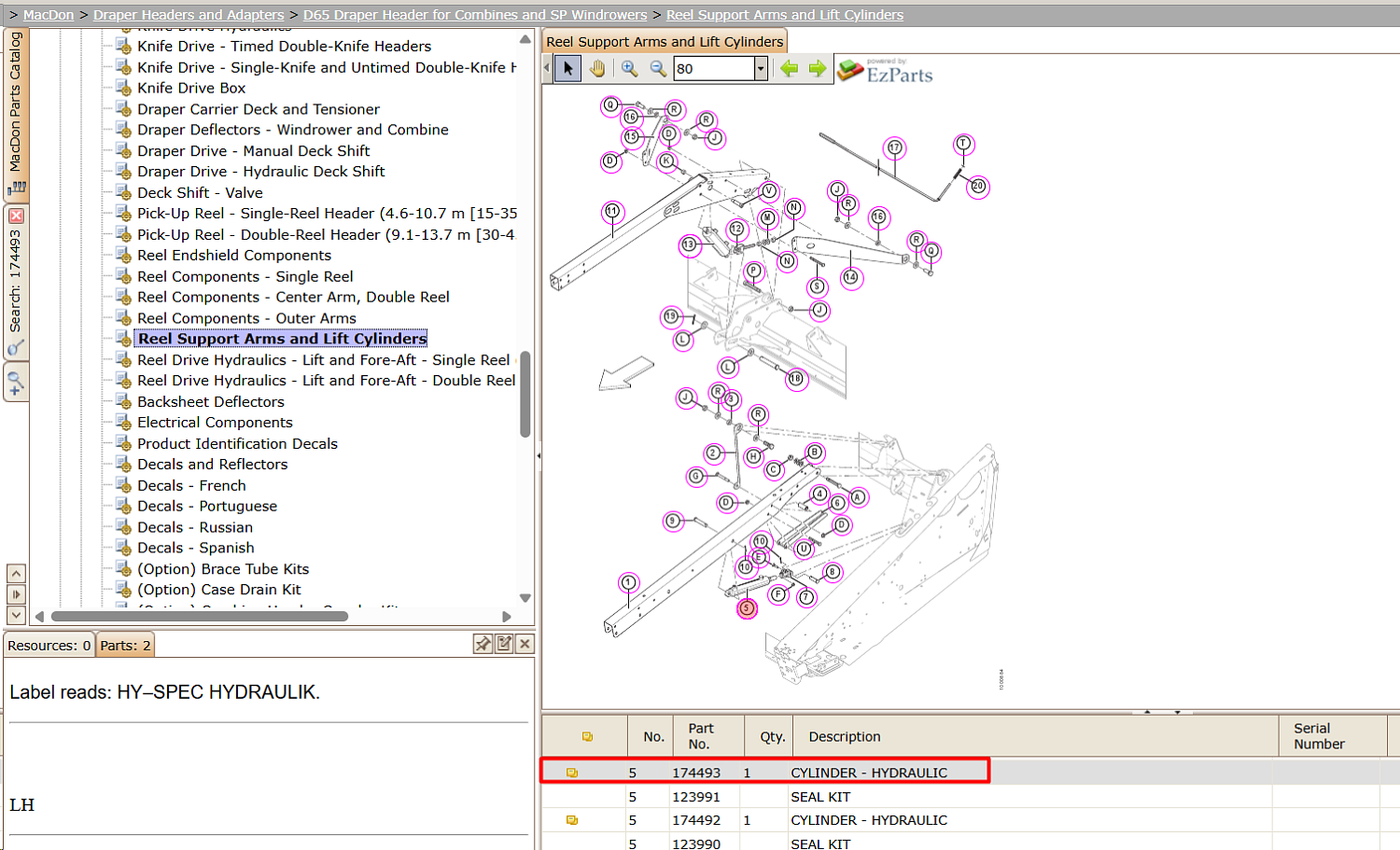The width and height of the screenshot is (1400, 850).
Task: Click the edit note icon in parts panel
Action: [504, 644]
